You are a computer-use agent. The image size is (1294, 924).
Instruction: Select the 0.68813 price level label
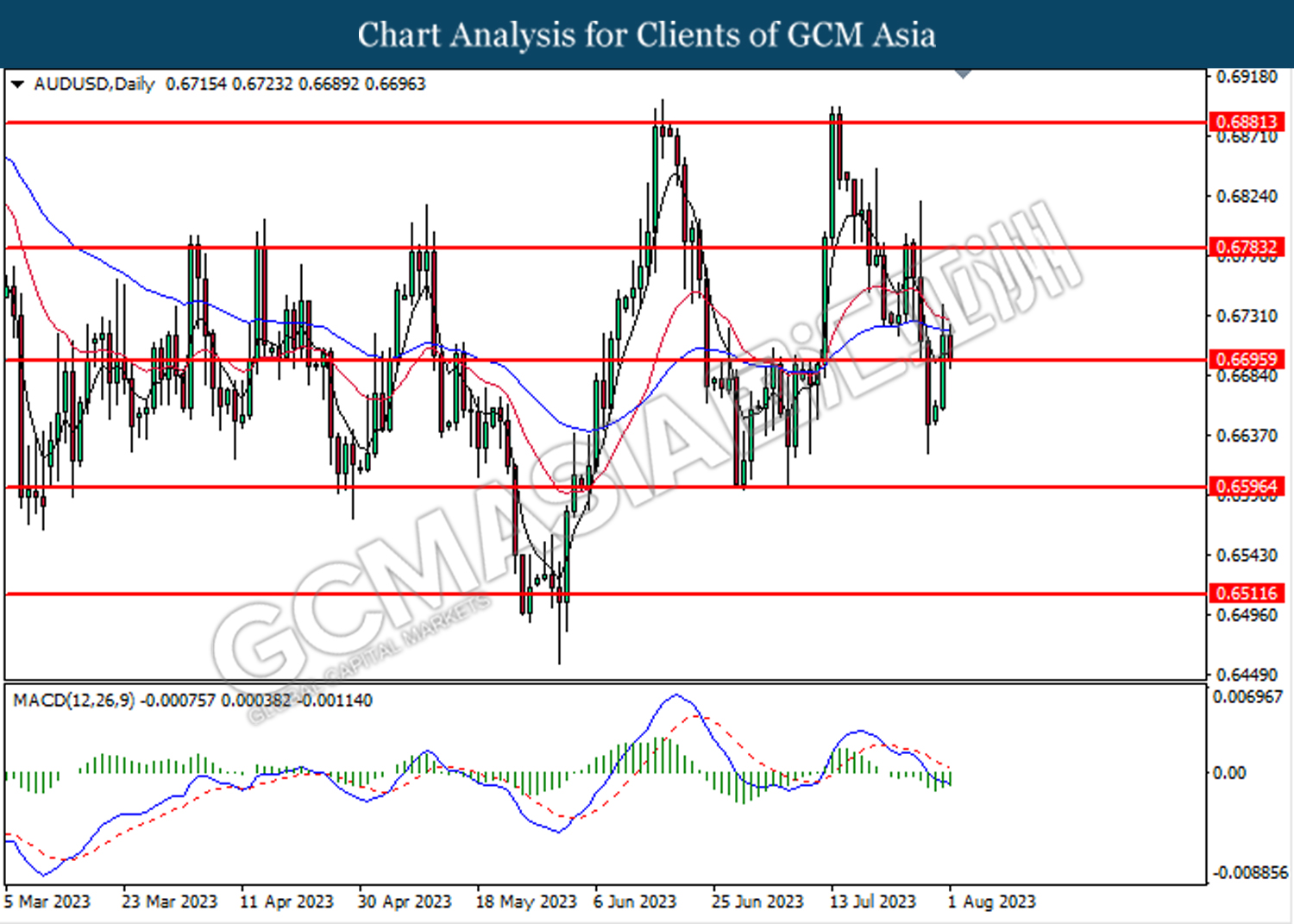1246,122
